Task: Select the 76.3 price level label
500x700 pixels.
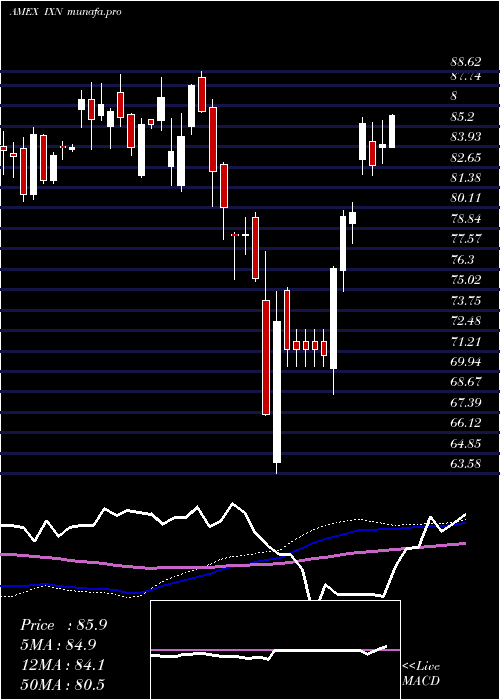Action: point(463,259)
